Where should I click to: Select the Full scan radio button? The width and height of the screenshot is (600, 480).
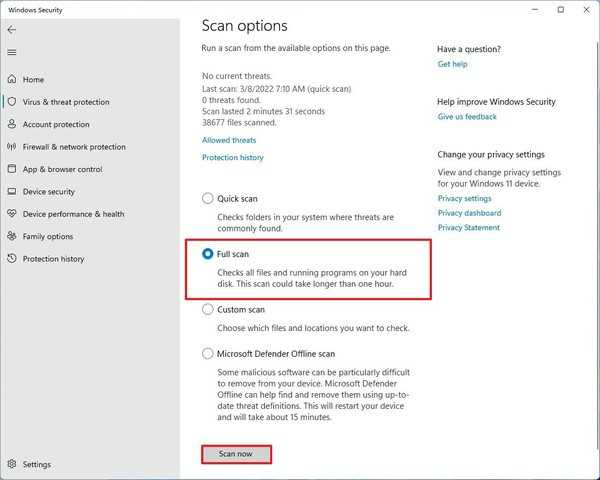[207, 254]
